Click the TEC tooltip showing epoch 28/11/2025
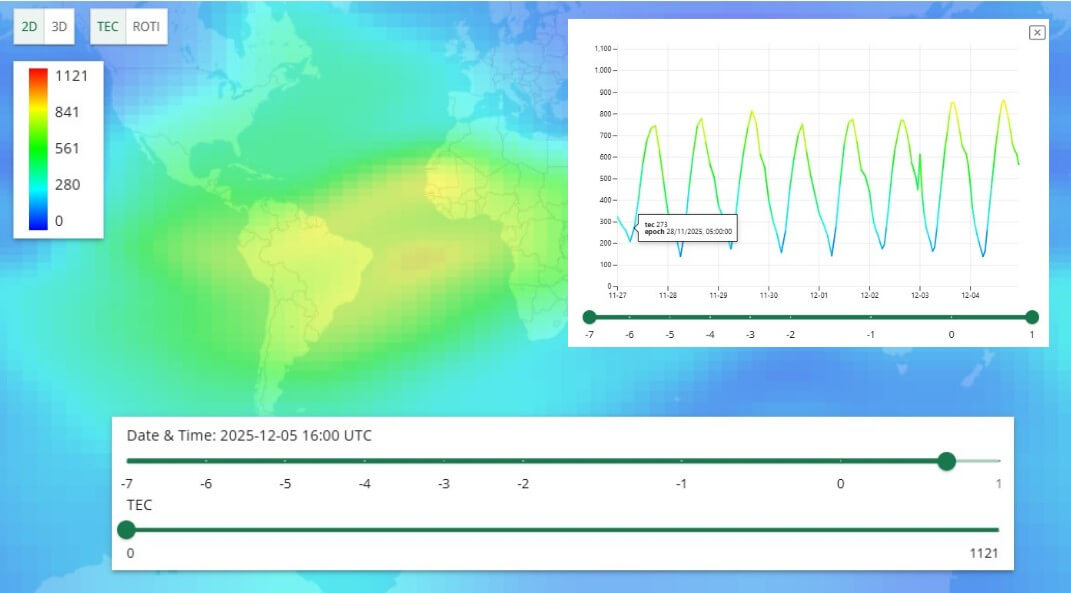Viewport: 1071px width, 593px height. pos(687,228)
